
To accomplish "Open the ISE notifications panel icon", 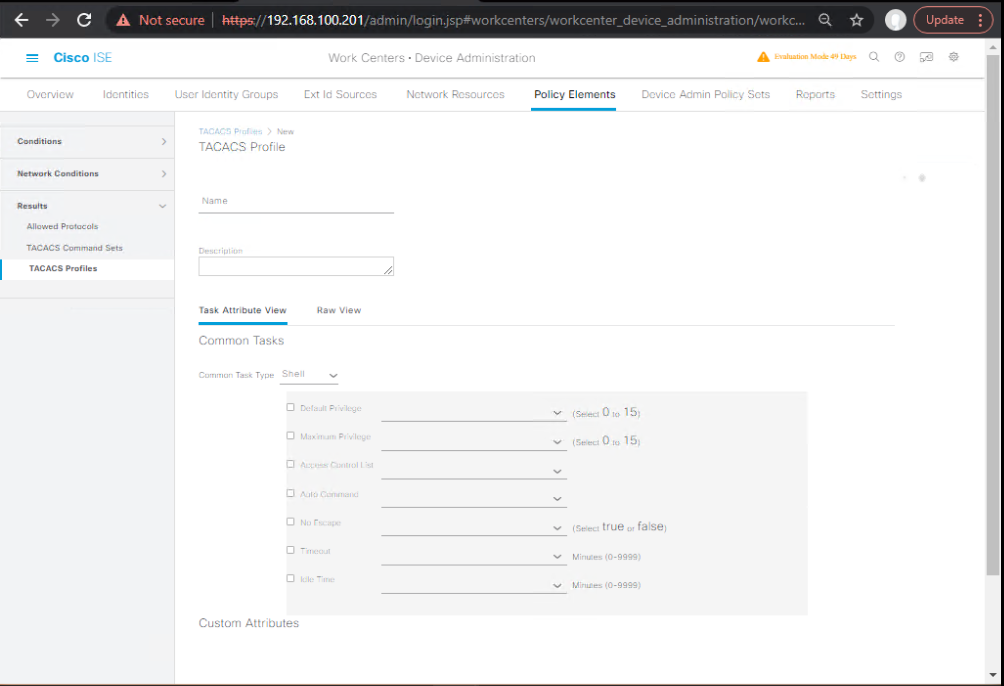I will [926, 57].
